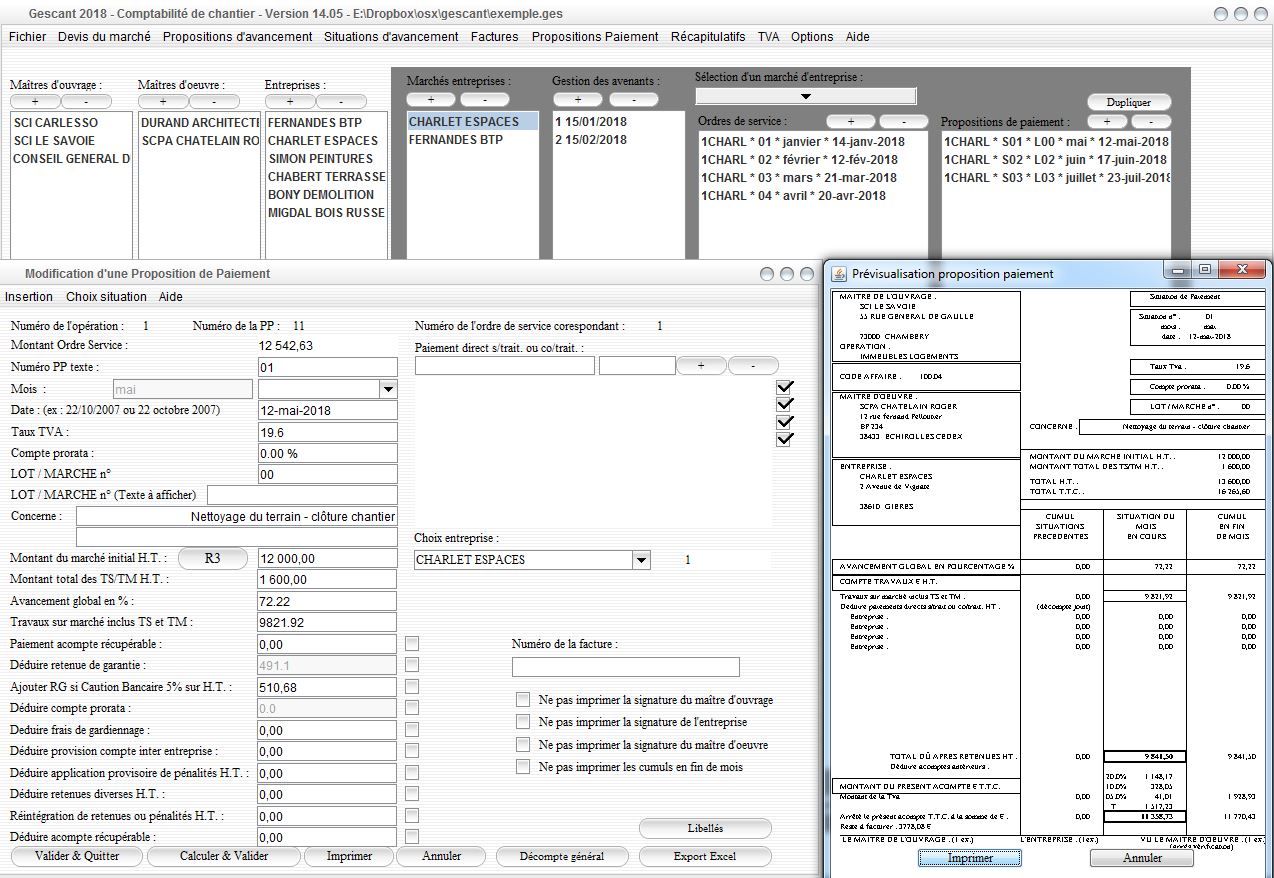This screenshot has width=1274, height=878.
Task: Click the Valider & Quitter button
Action: coord(77,856)
